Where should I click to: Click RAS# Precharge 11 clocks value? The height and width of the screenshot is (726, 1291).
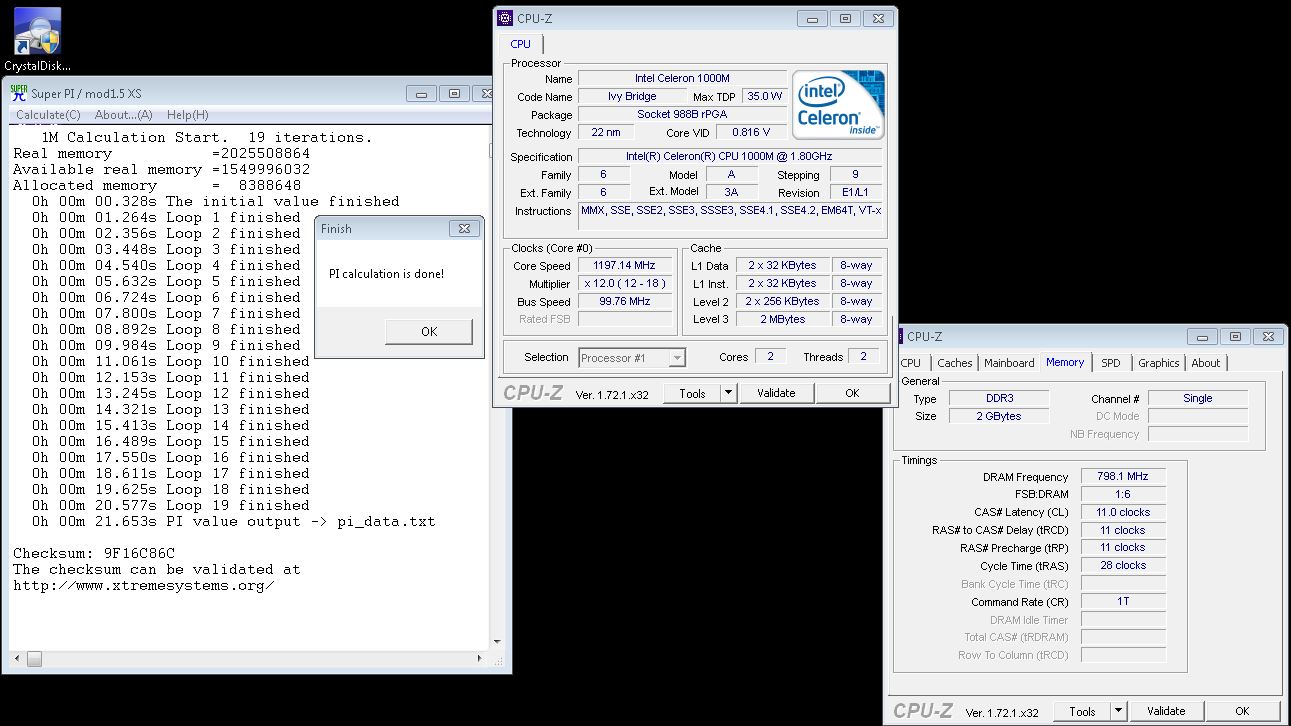(1122, 547)
